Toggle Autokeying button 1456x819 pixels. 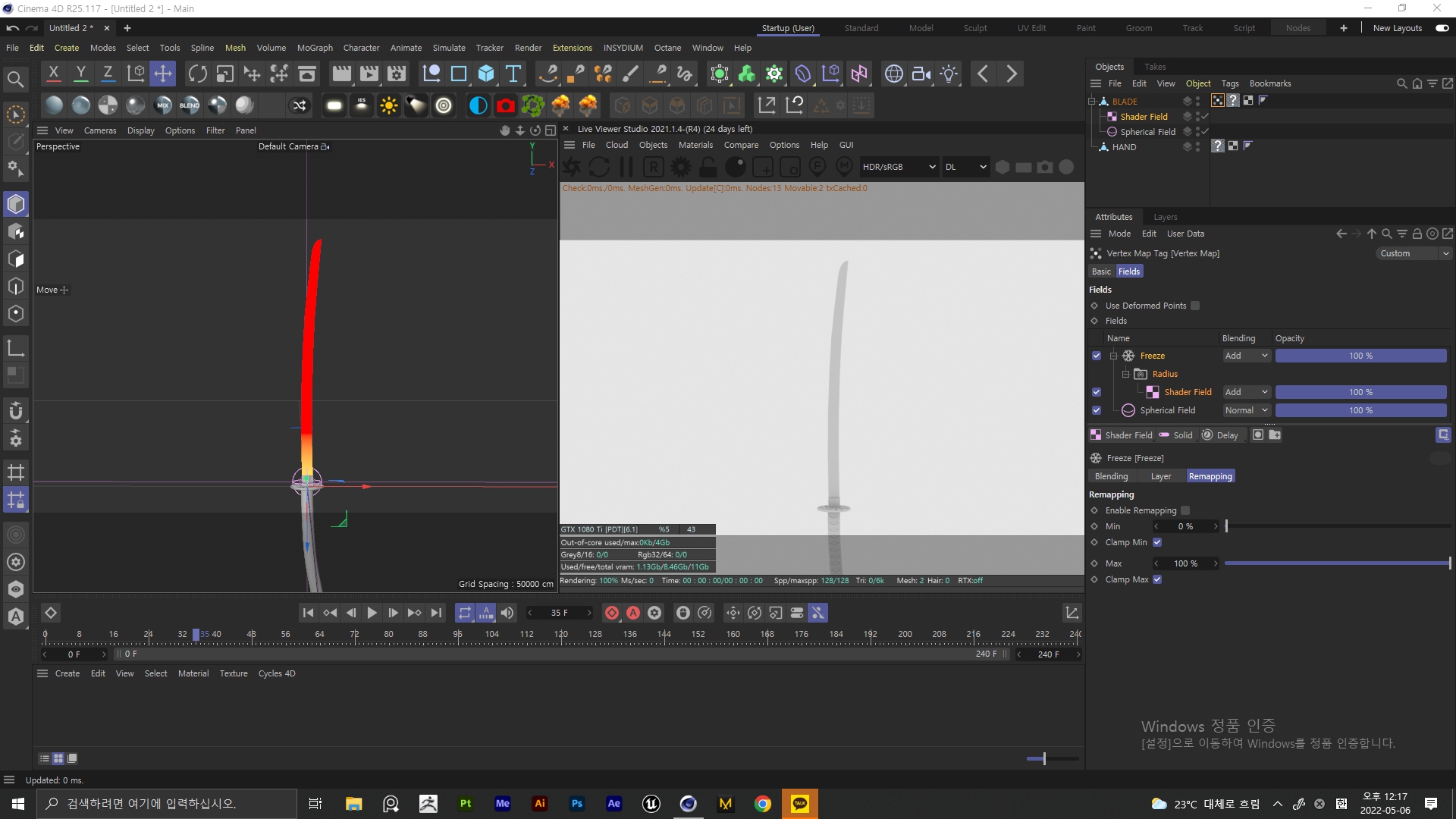click(x=633, y=613)
